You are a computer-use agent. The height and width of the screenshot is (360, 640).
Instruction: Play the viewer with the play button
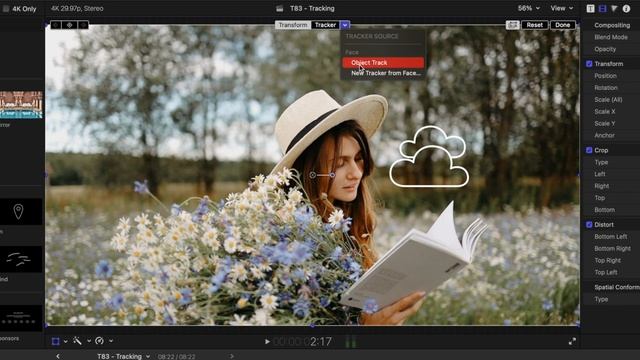coord(267,341)
